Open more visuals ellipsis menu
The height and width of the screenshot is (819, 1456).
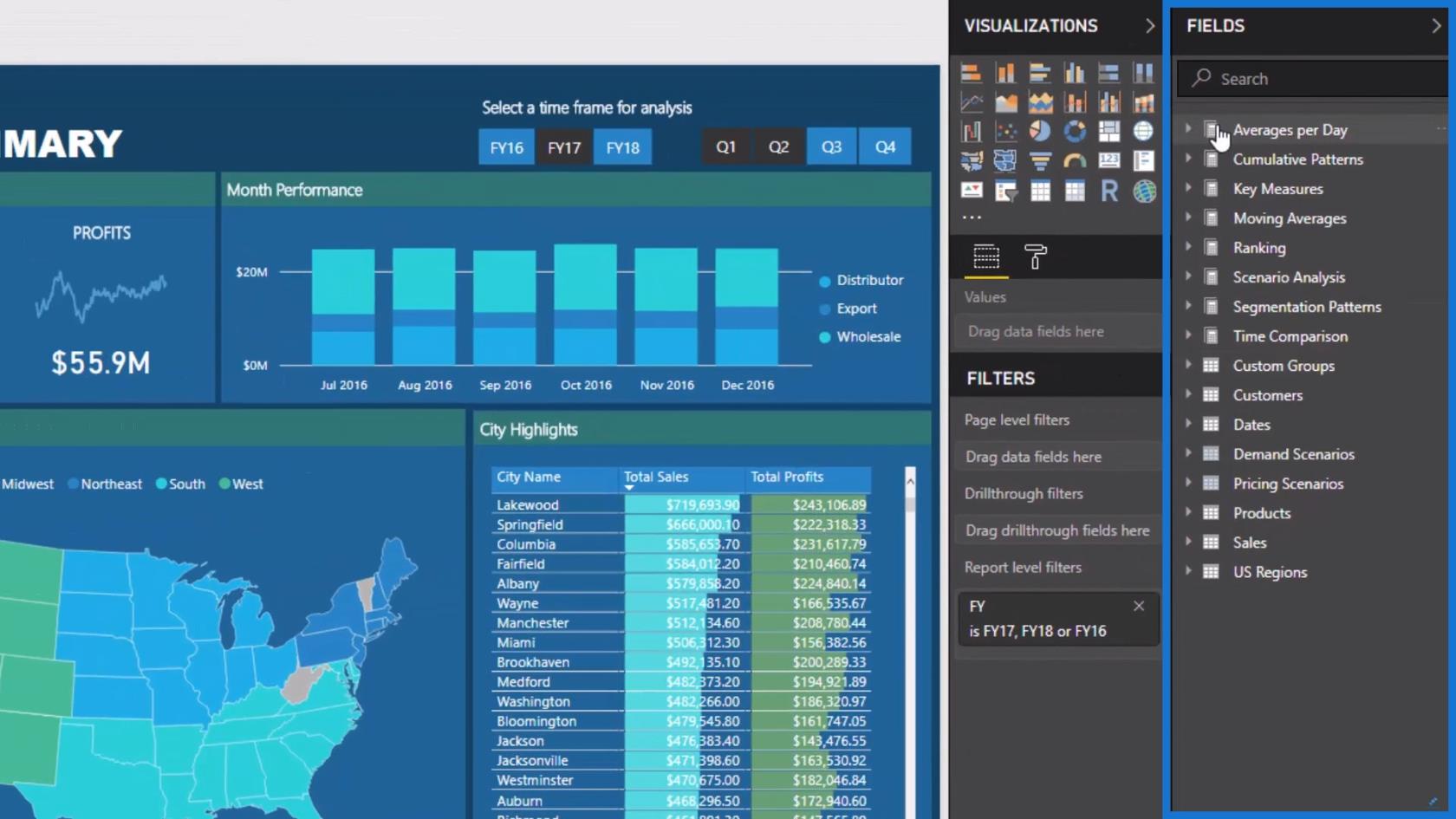[972, 218]
